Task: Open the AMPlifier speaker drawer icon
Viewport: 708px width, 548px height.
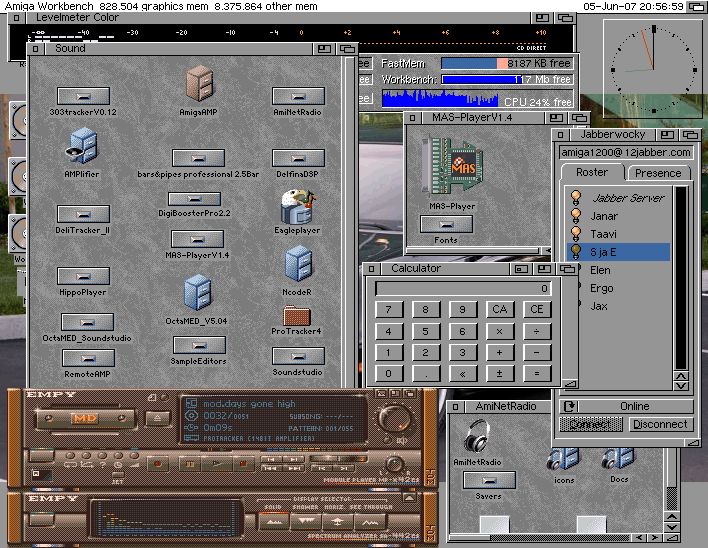Action: (82, 146)
